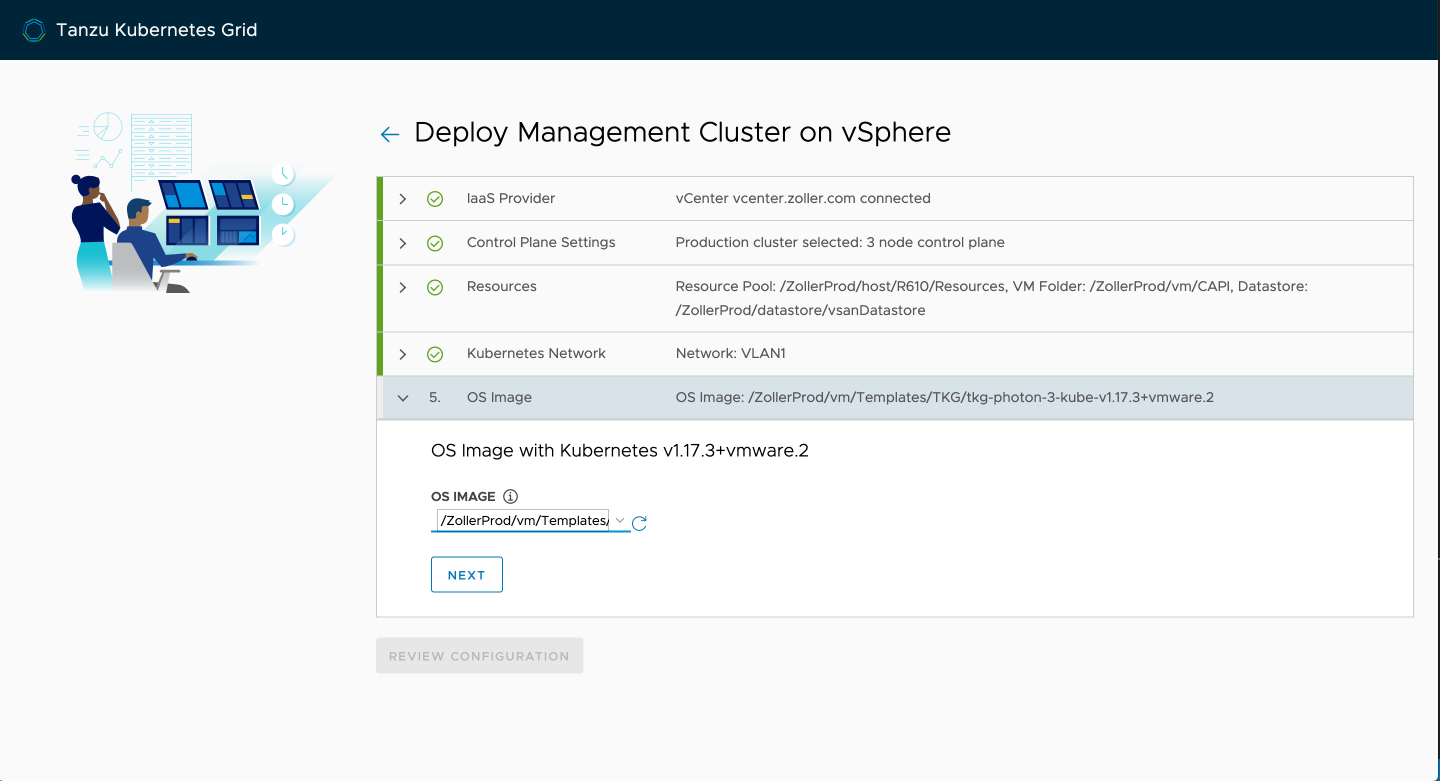Expand the Kubernetes Network section

(403, 354)
